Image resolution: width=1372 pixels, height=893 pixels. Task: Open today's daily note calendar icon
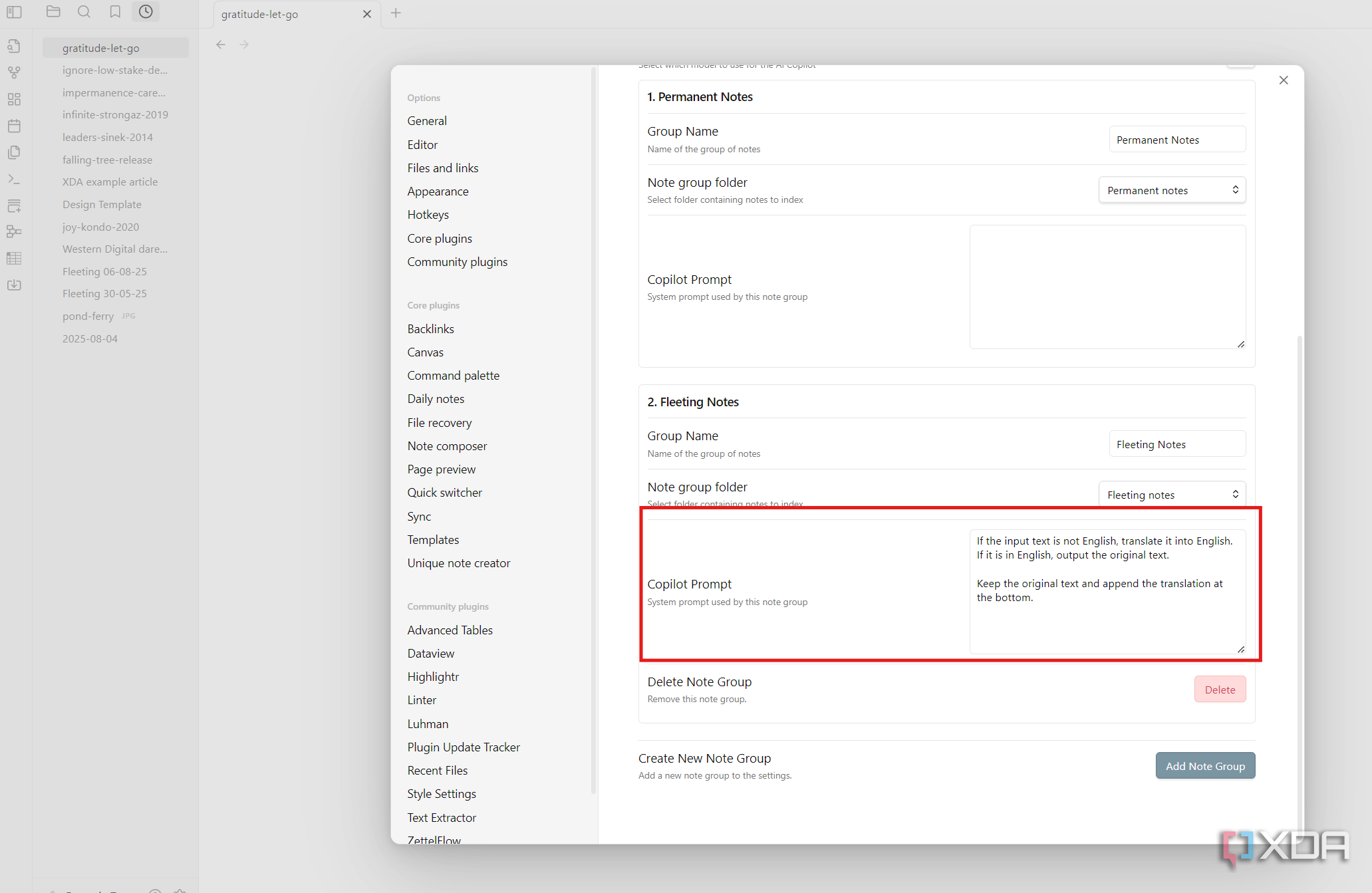pos(14,126)
